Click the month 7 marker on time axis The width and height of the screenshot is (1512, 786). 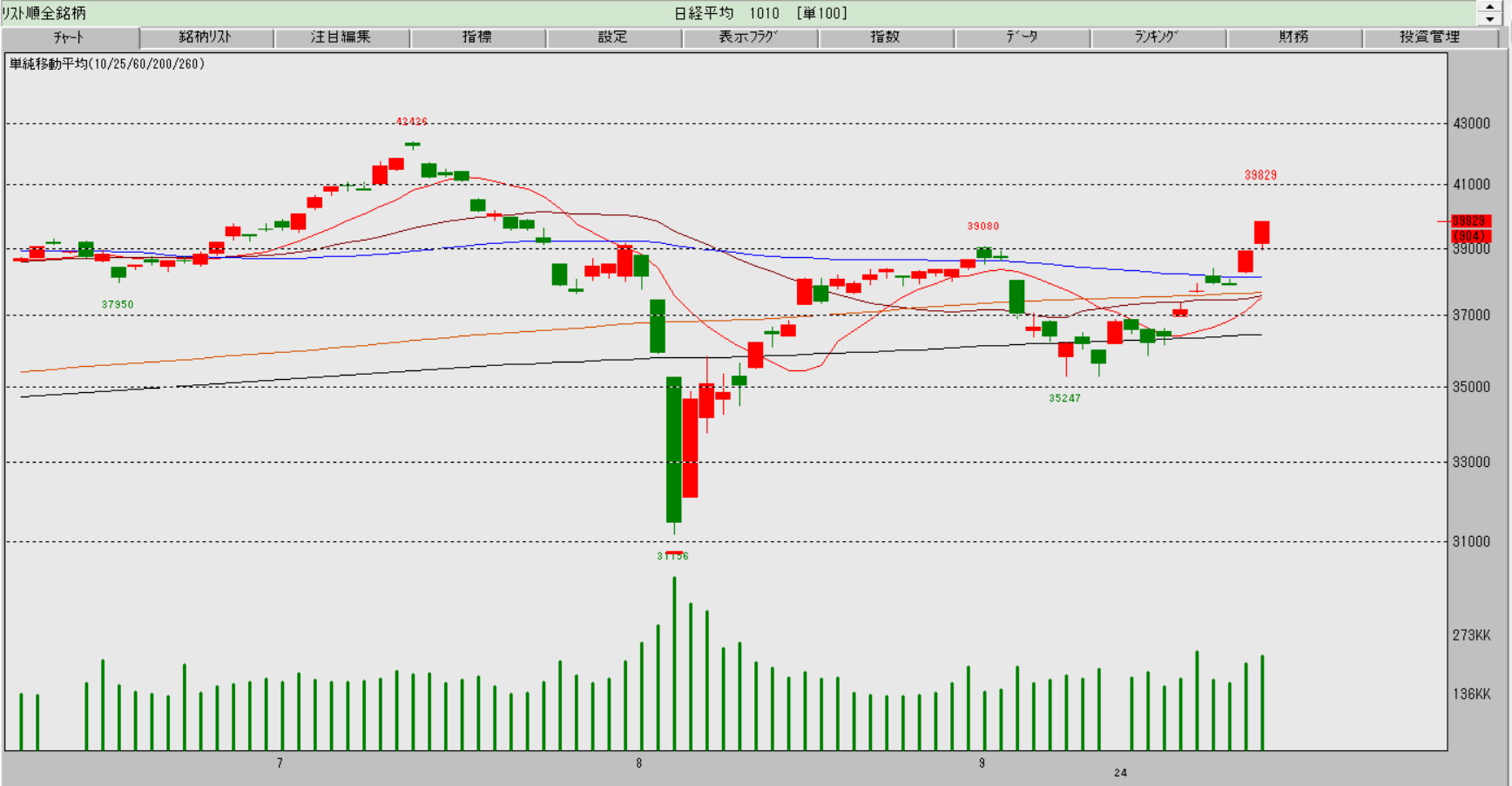click(280, 763)
